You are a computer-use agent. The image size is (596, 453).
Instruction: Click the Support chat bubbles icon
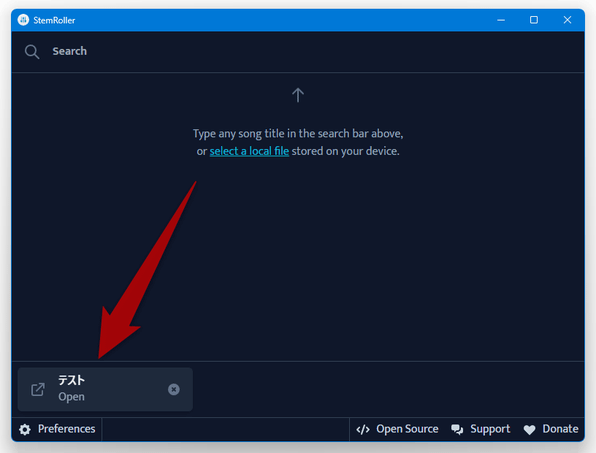457,429
